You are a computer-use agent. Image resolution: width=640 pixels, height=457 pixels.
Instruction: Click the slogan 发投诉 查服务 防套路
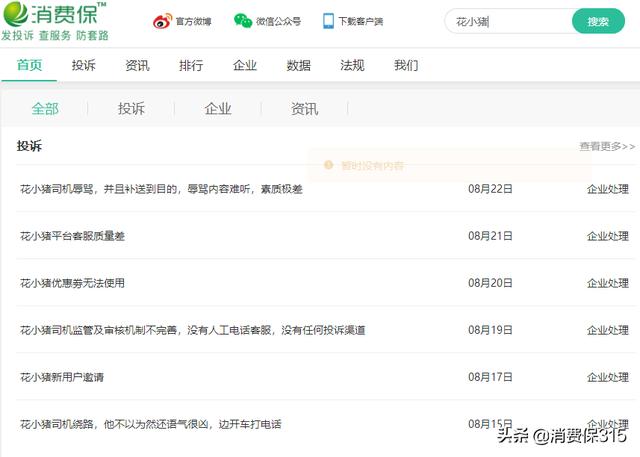pos(55,35)
